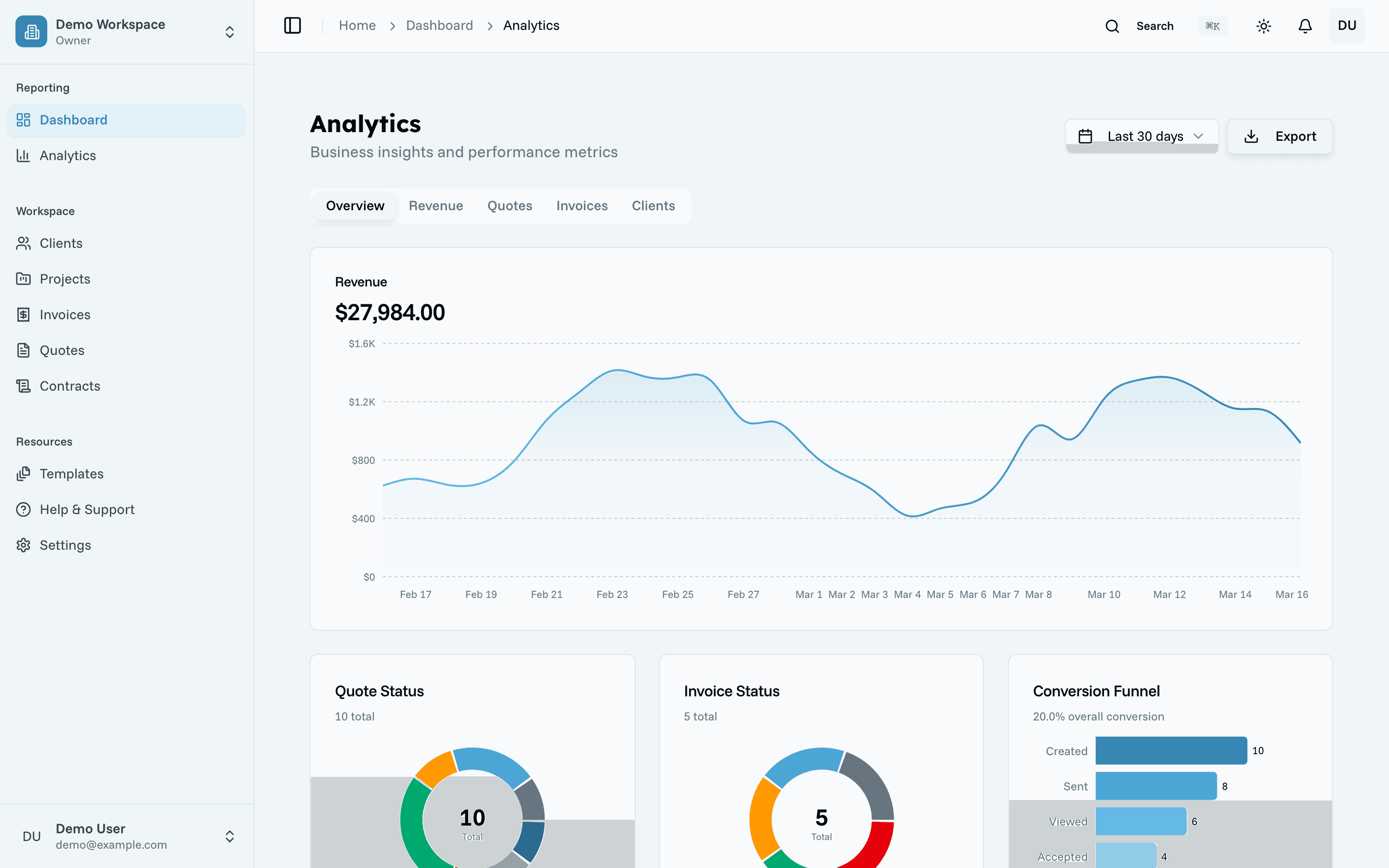Navigate to Dashboard via breadcrumb

click(x=439, y=25)
